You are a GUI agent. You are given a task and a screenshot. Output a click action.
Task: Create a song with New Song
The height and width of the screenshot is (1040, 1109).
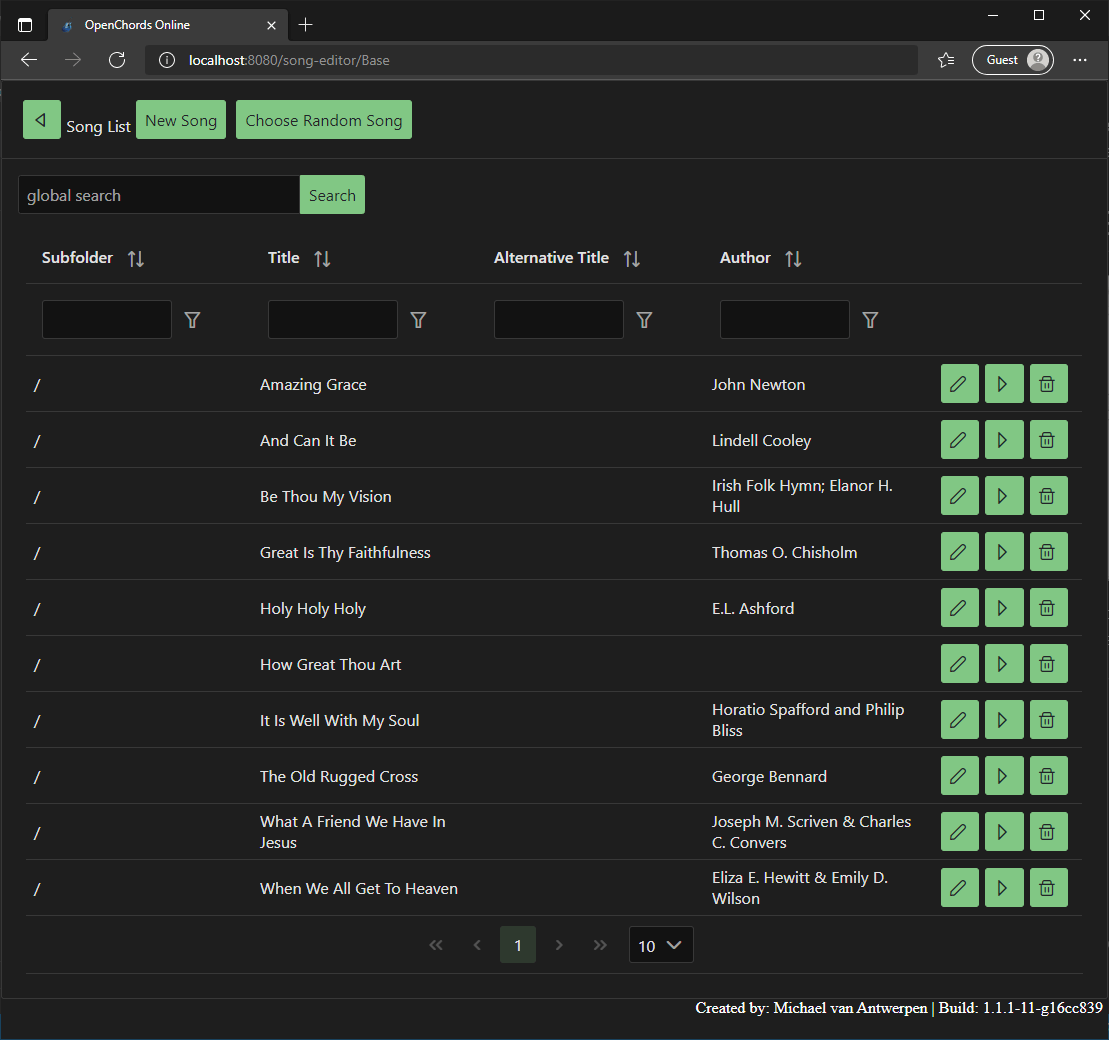click(x=180, y=119)
